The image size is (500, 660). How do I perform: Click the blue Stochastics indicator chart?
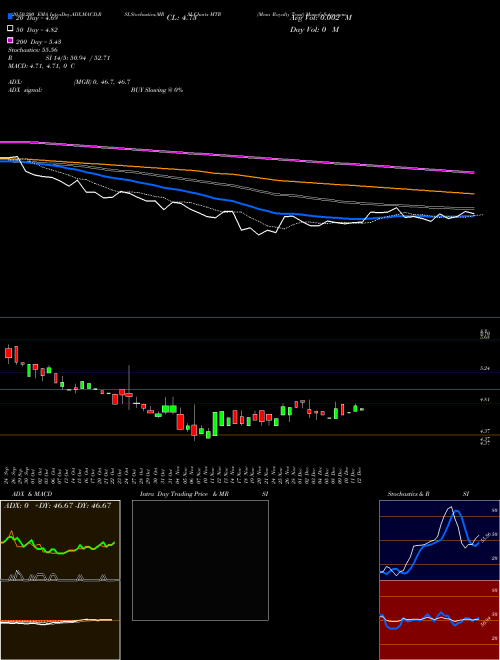[x=439, y=540]
